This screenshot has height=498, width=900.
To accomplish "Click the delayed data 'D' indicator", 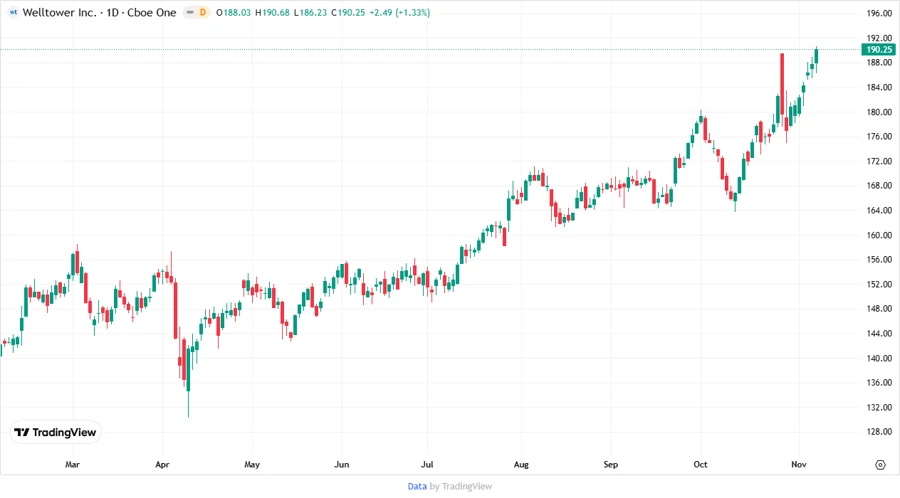I will [203, 12].
